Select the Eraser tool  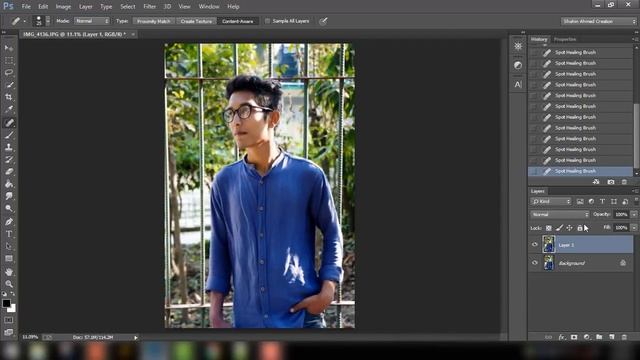coord(9,171)
